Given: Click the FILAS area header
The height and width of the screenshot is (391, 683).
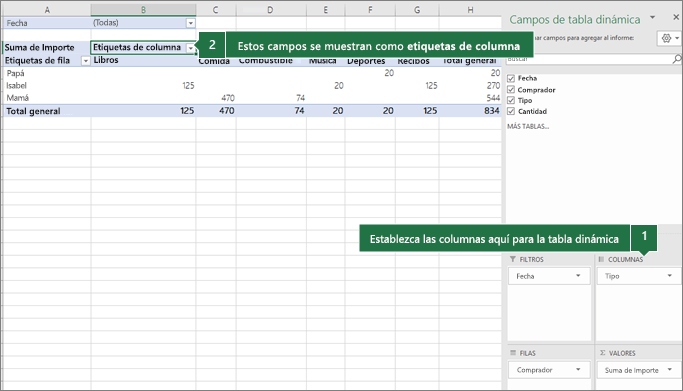Looking at the screenshot, I should click(527, 353).
